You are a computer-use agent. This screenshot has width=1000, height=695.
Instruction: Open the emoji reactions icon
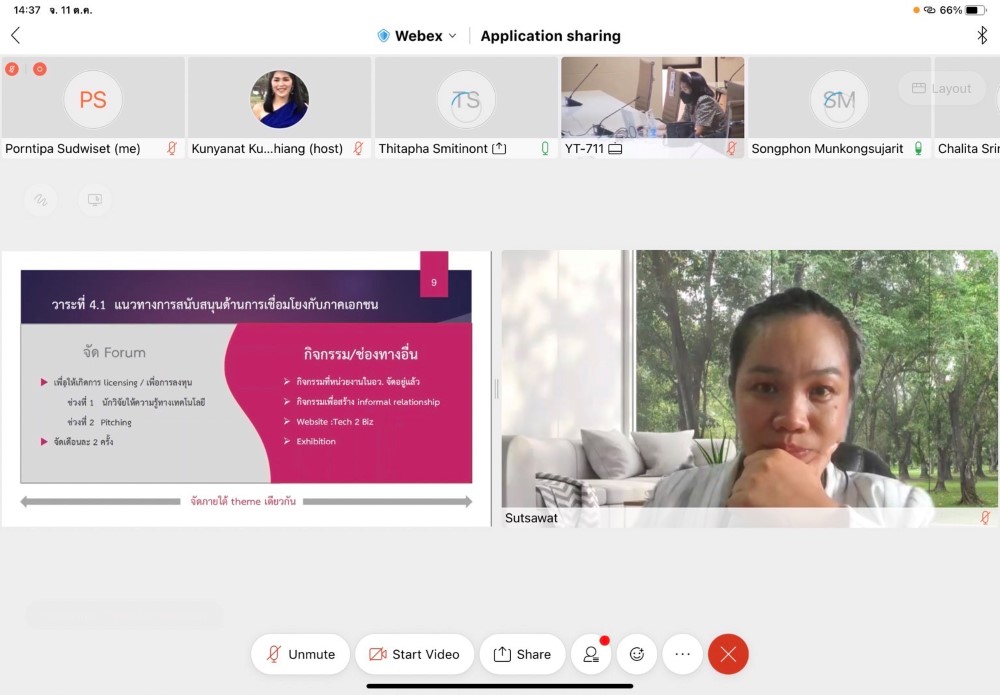pos(637,654)
